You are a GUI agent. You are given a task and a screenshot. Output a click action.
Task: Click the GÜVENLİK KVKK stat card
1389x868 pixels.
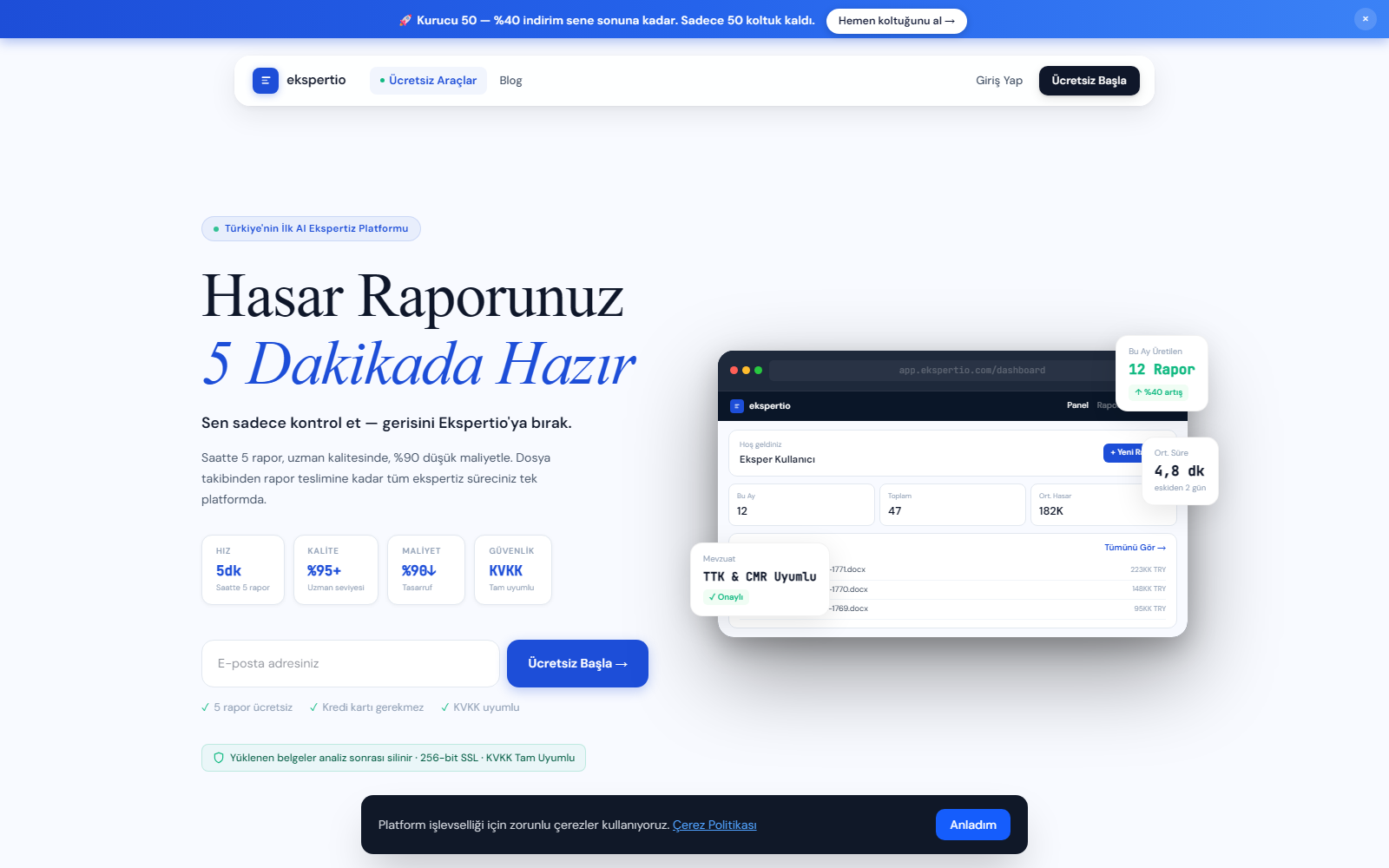pos(512,569)
